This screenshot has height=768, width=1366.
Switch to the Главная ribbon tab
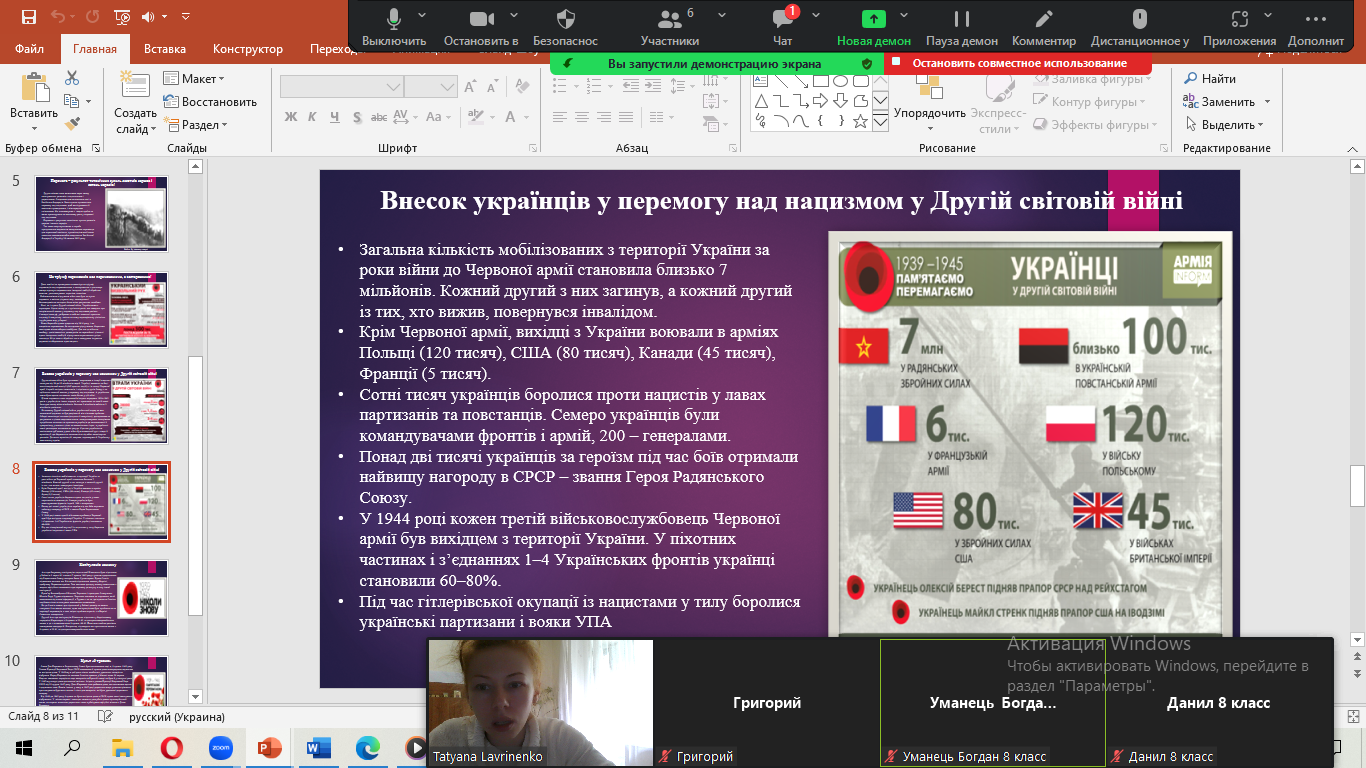pyautogui.click(x=95, y=49)
